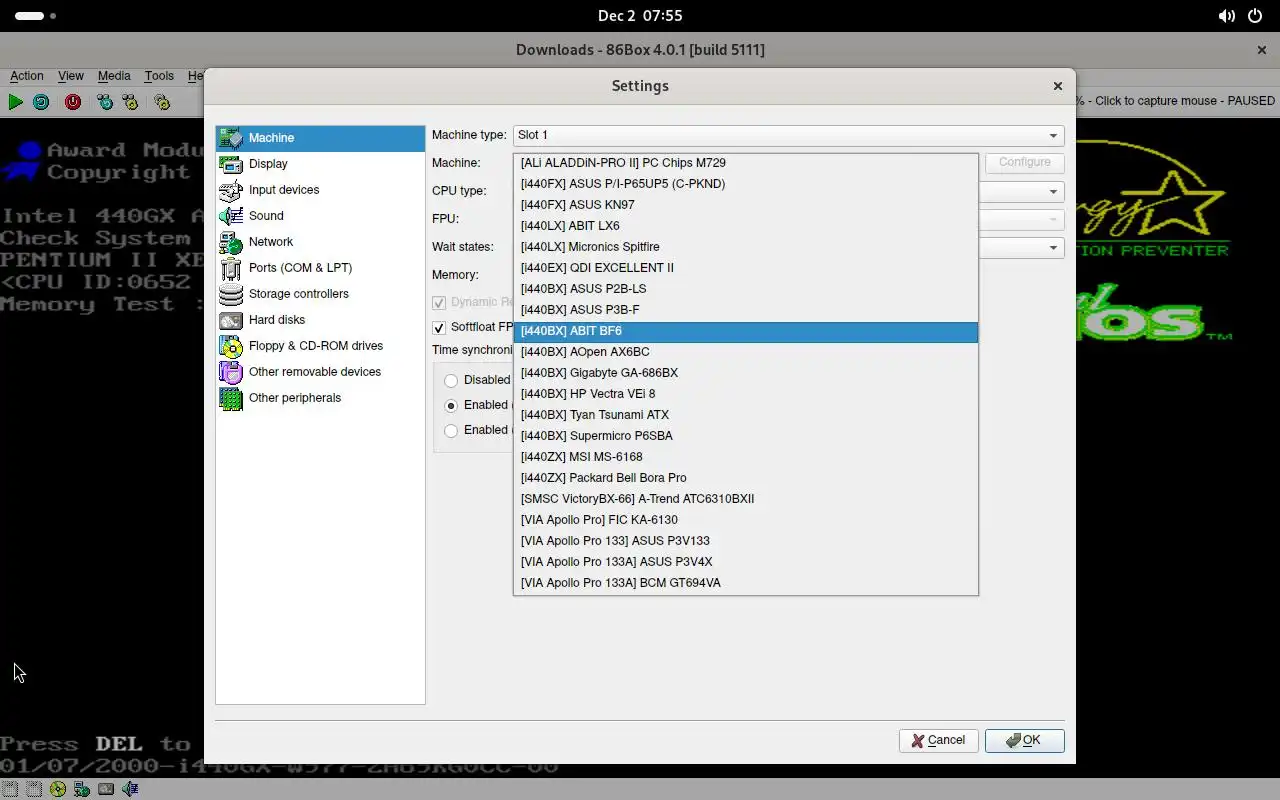Open the Storage controllers settings category
This screenshot has width=1280, height=800.
tap(320, 294)
